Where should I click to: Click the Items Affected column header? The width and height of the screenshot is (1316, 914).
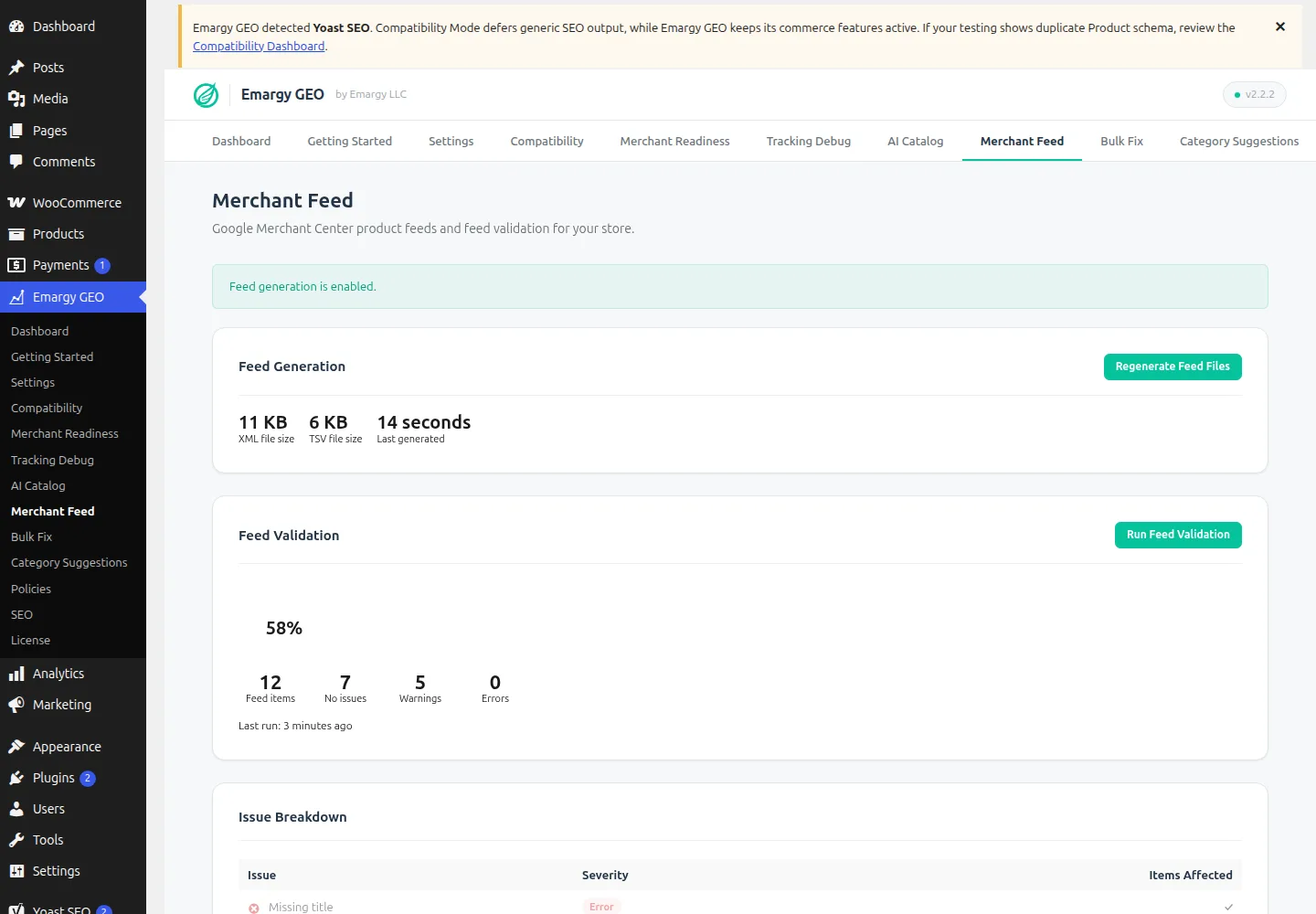[x=1191, y=876]
